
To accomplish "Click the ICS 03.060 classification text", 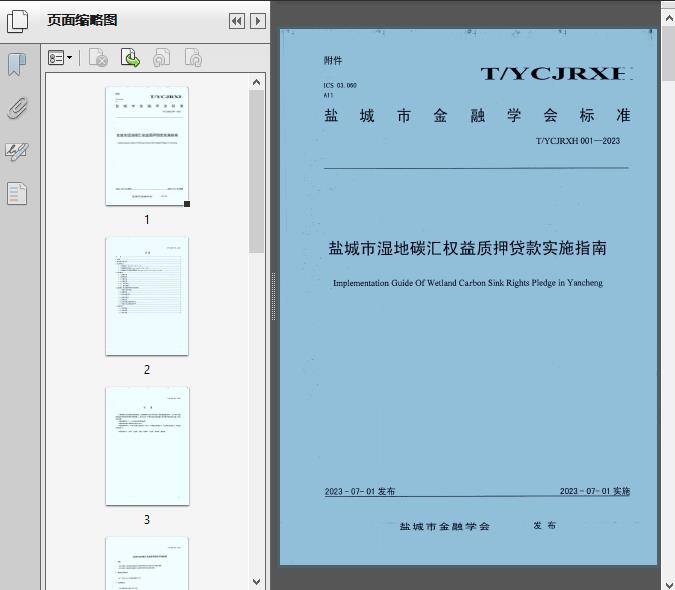I will 340,85.
